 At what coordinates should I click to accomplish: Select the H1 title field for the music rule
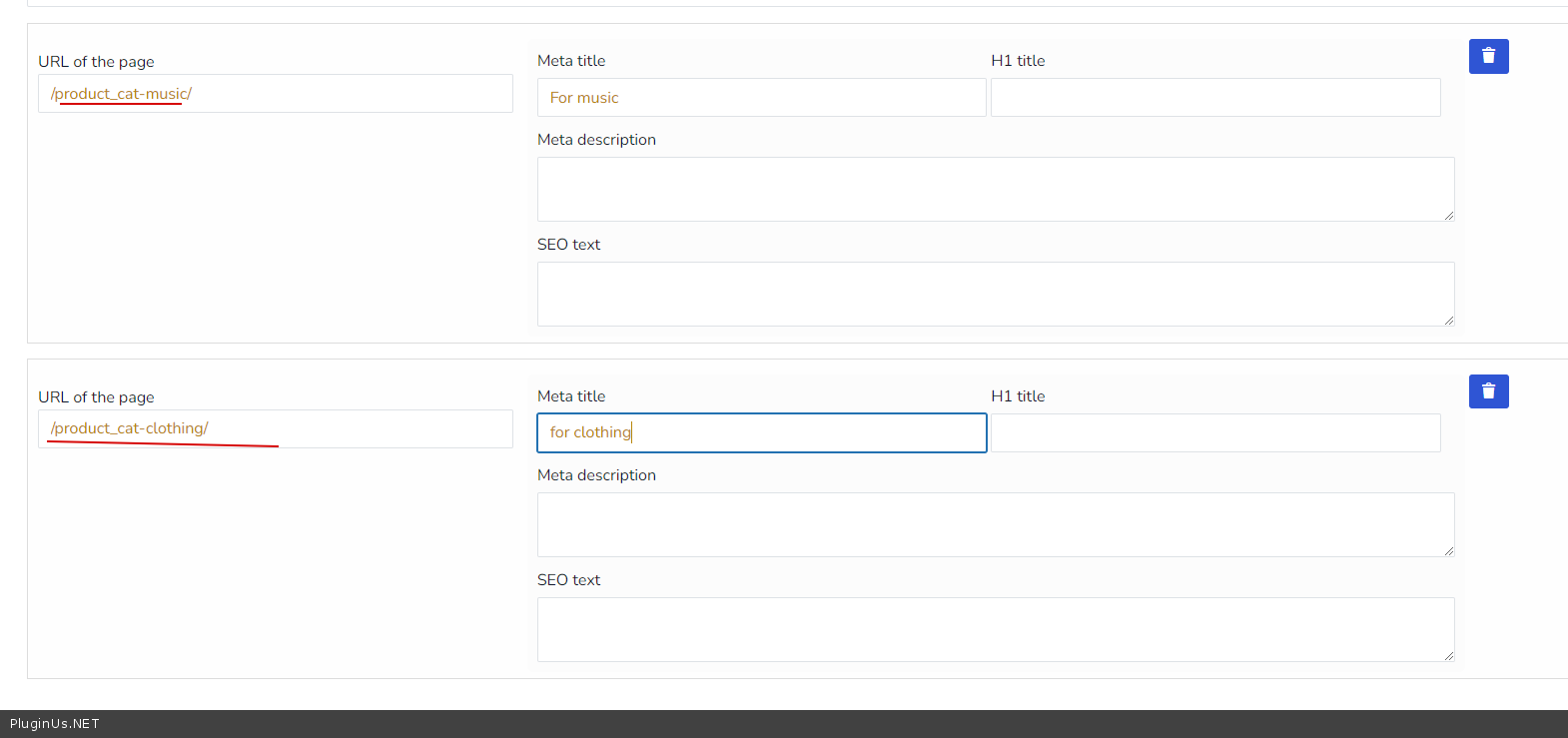[1214, 98]
